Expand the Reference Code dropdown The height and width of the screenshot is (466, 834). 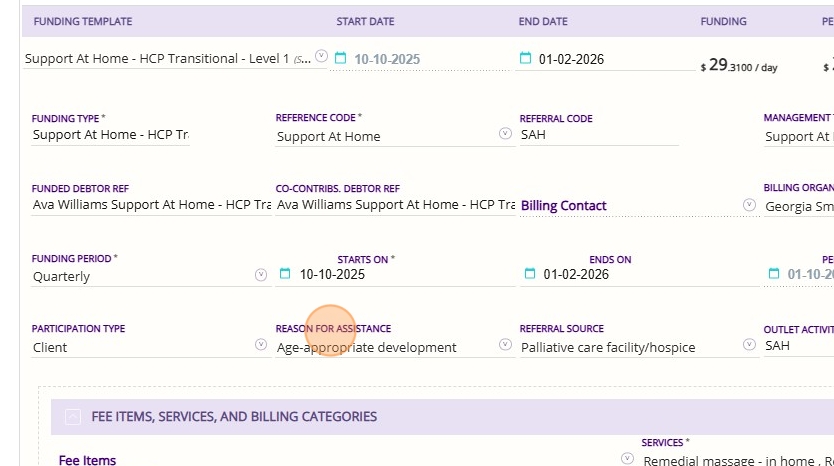pos(505,134)
